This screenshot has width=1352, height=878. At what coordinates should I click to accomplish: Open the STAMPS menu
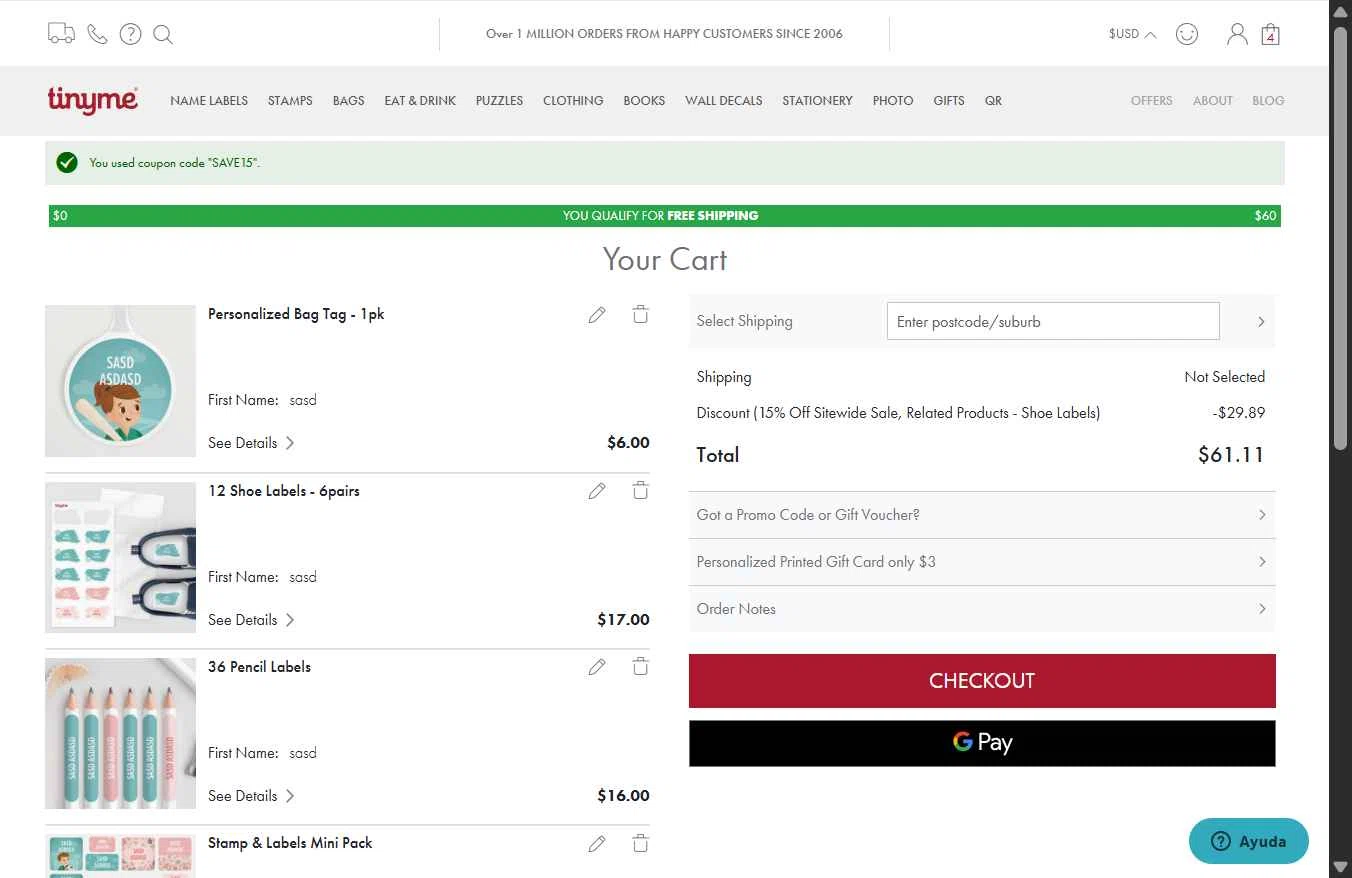click(290, 101)
